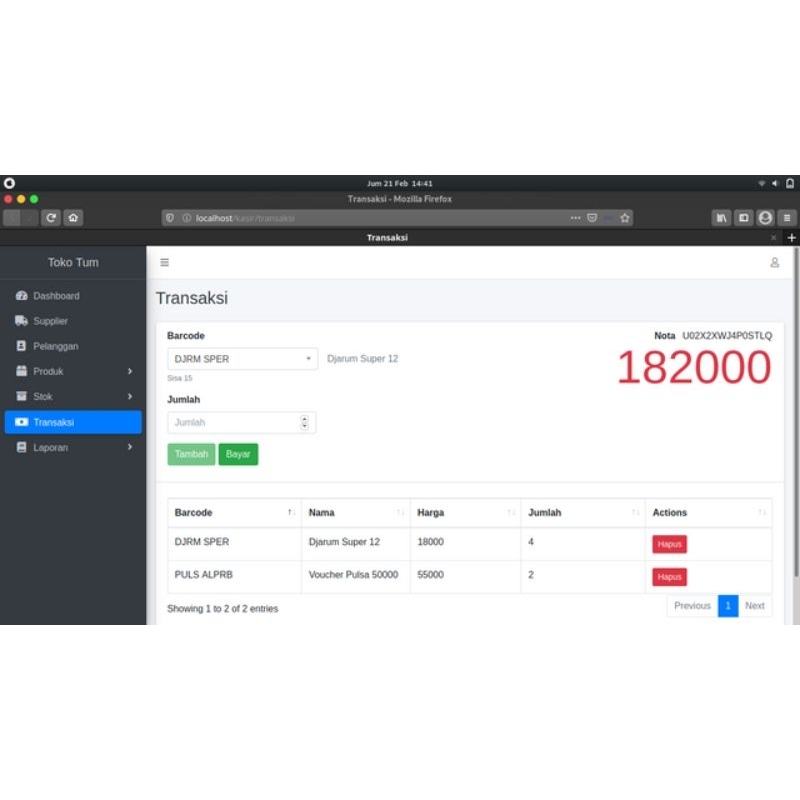Toggle the sidebar with the hamburger icon
Image resolution: width=800 pixels, height=800 pixels.
pyautogui.click(x=164, y=262)
